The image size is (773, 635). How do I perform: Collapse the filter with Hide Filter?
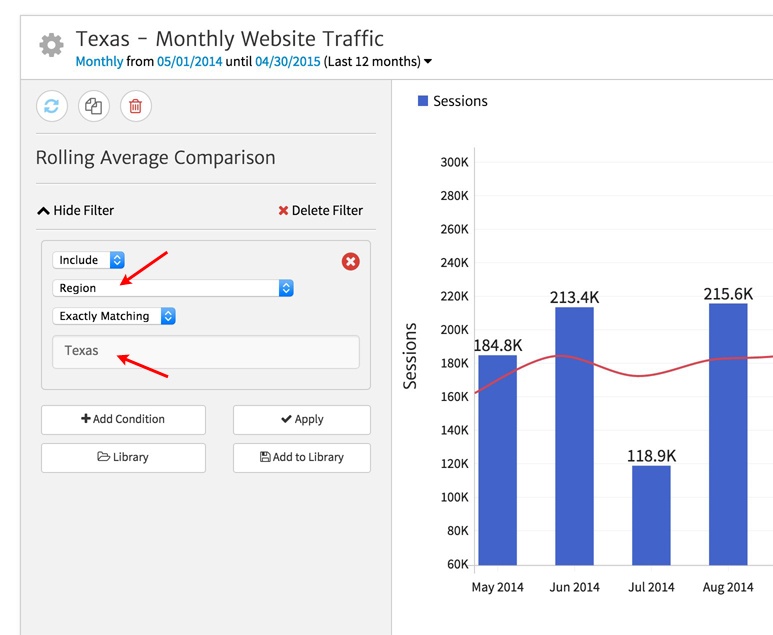(x=75, y=210)
